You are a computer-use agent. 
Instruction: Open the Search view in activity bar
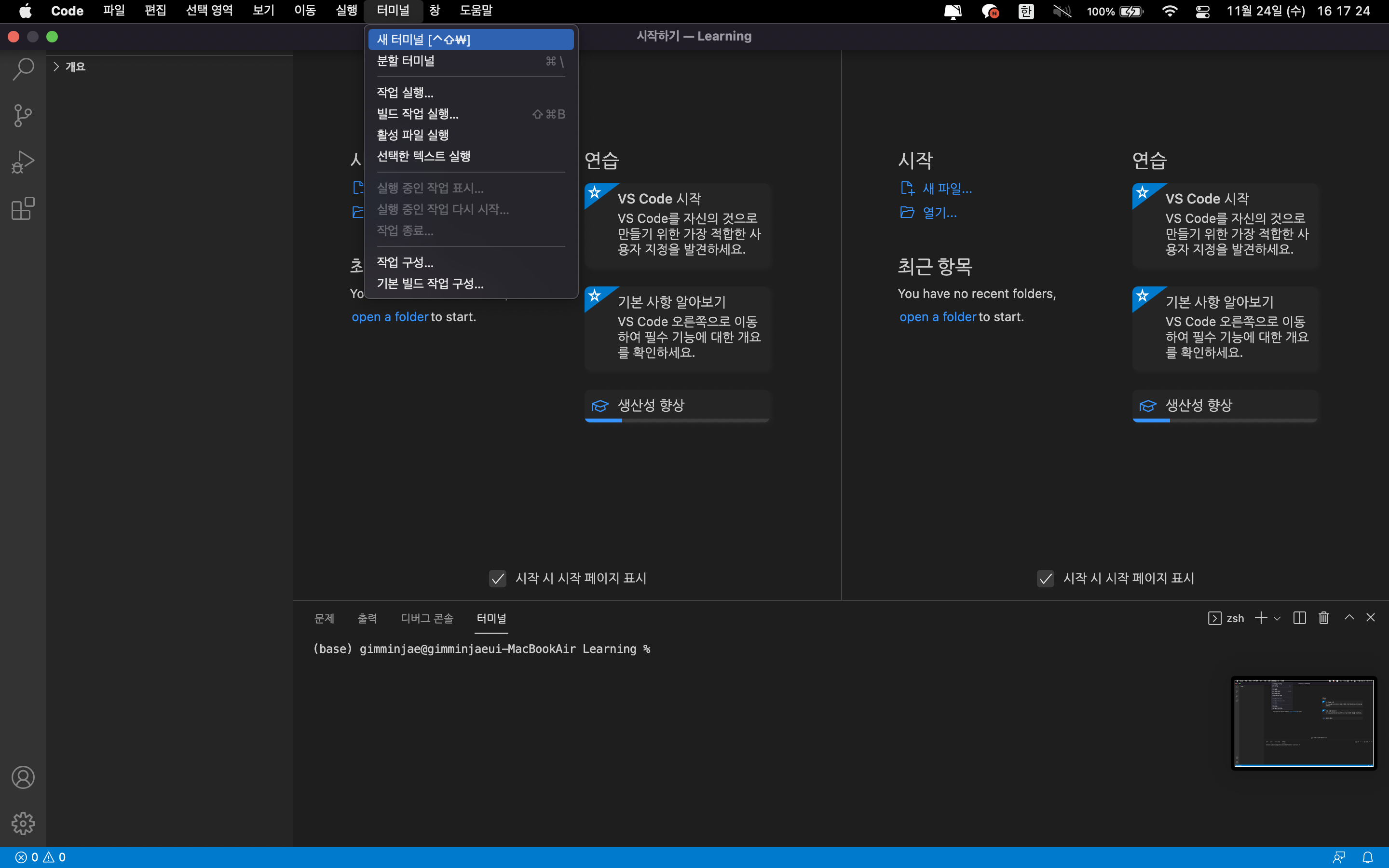click(23, 69)
